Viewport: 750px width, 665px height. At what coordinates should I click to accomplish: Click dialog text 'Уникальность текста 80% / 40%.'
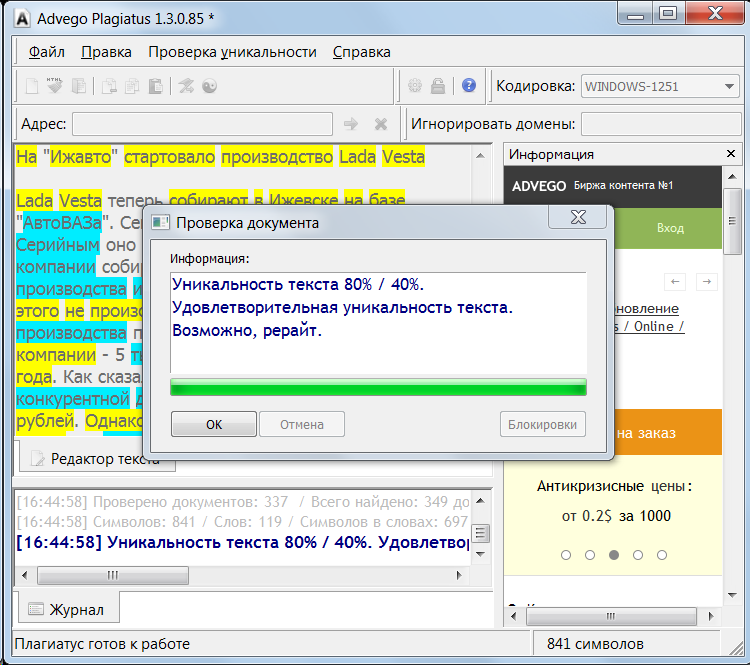[298, 284]
